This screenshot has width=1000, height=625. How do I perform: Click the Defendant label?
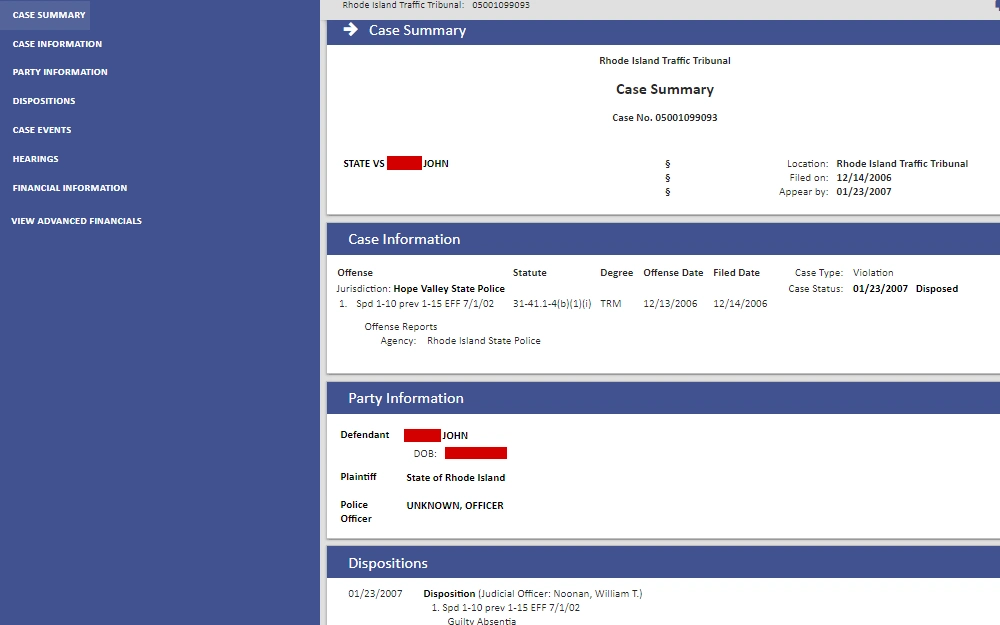[x=364, y=434]
